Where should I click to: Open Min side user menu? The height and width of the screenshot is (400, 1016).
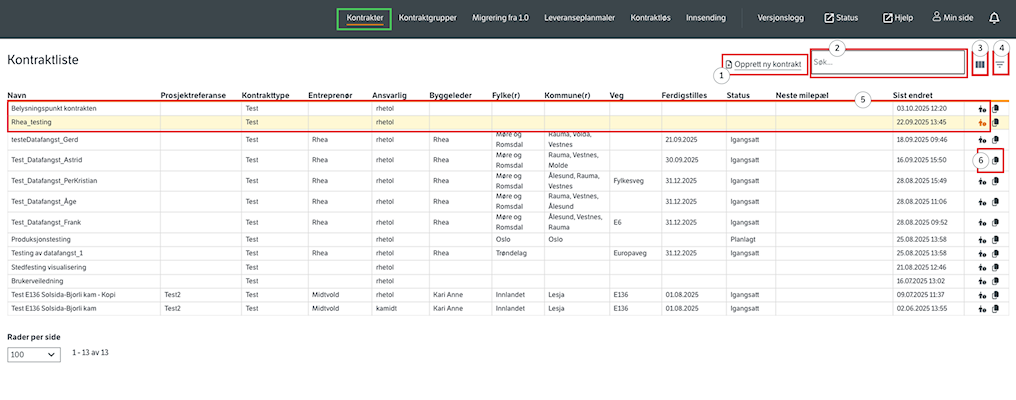[x=953, y=18]
